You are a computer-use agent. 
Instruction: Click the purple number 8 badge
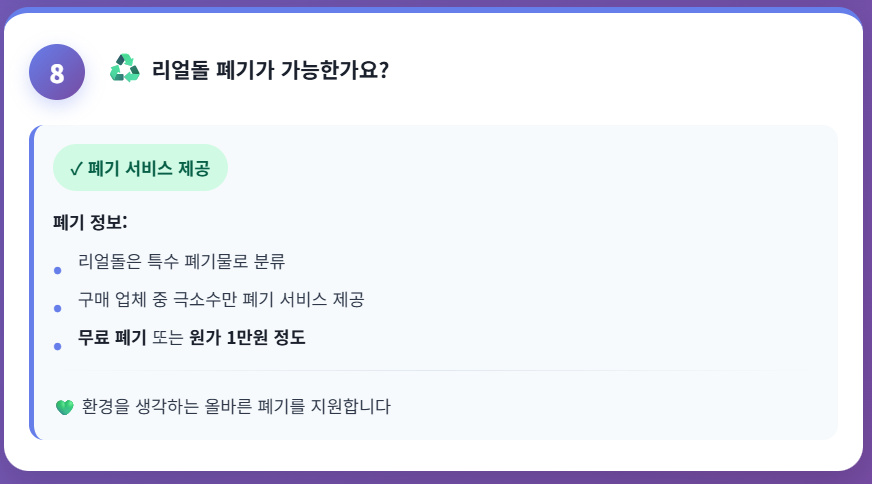tap(57, 73)
